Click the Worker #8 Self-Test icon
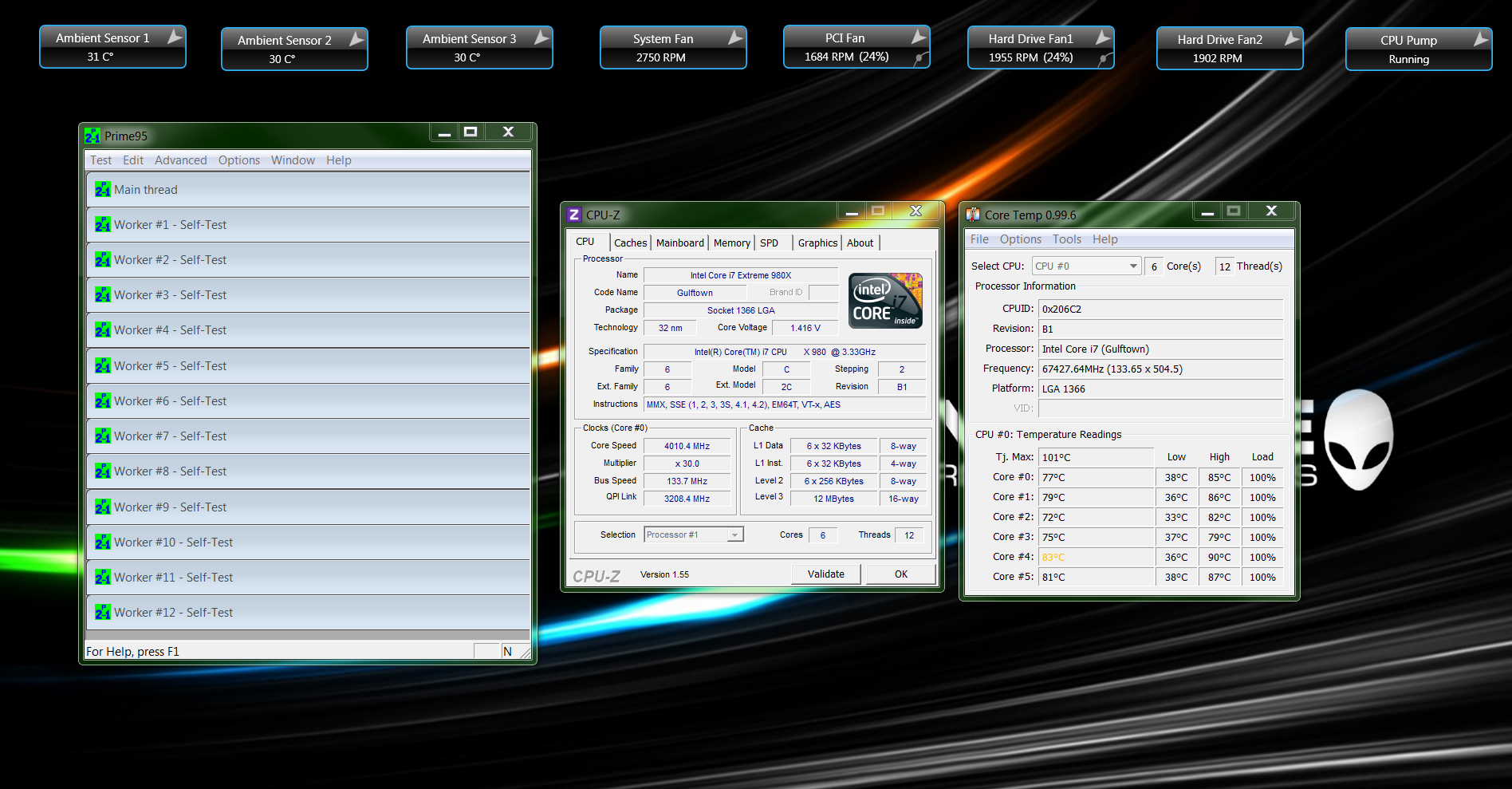Viewport: 1512px width, 789px height. [x=103, y=471]
